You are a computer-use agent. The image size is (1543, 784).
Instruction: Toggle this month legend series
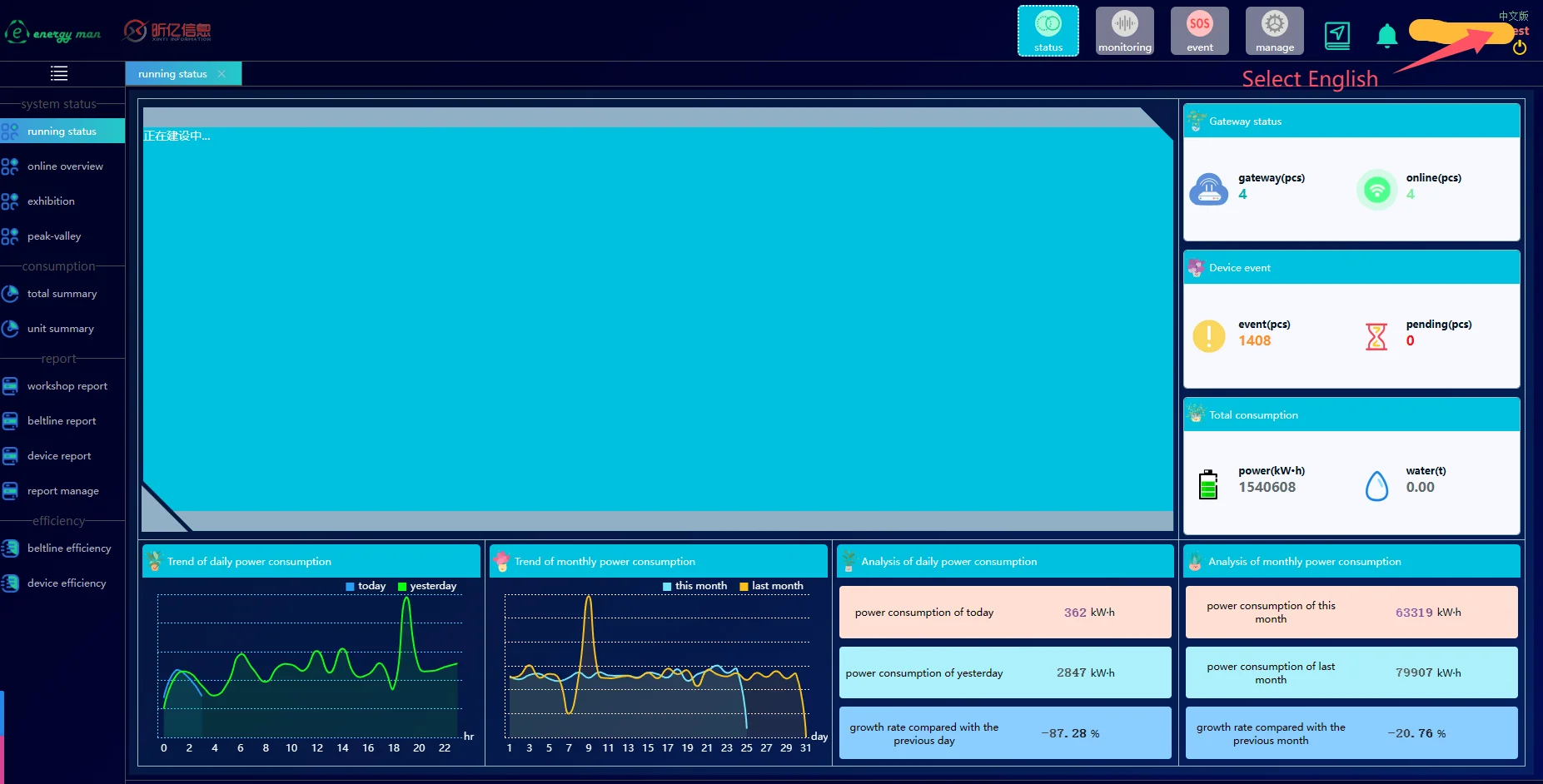tap(694, 586)
